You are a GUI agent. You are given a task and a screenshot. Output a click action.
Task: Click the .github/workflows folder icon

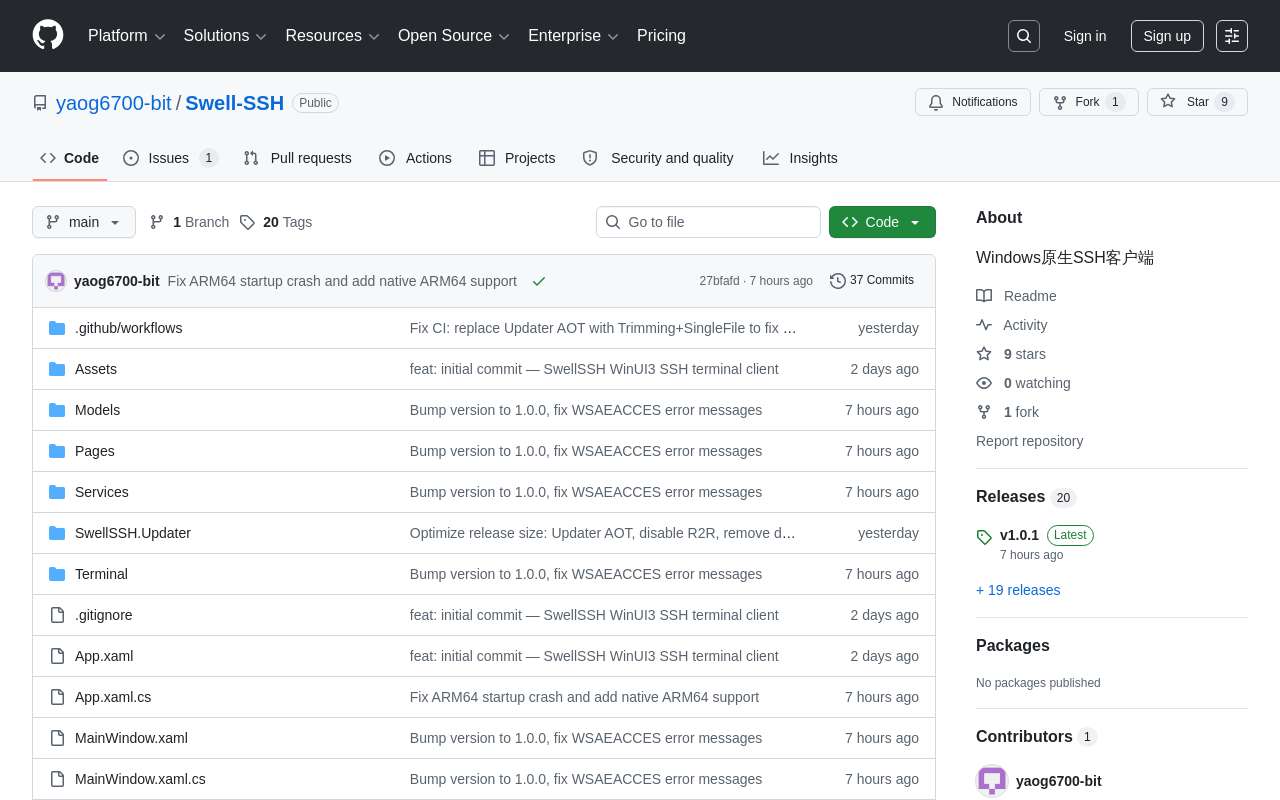coord(57,328)
